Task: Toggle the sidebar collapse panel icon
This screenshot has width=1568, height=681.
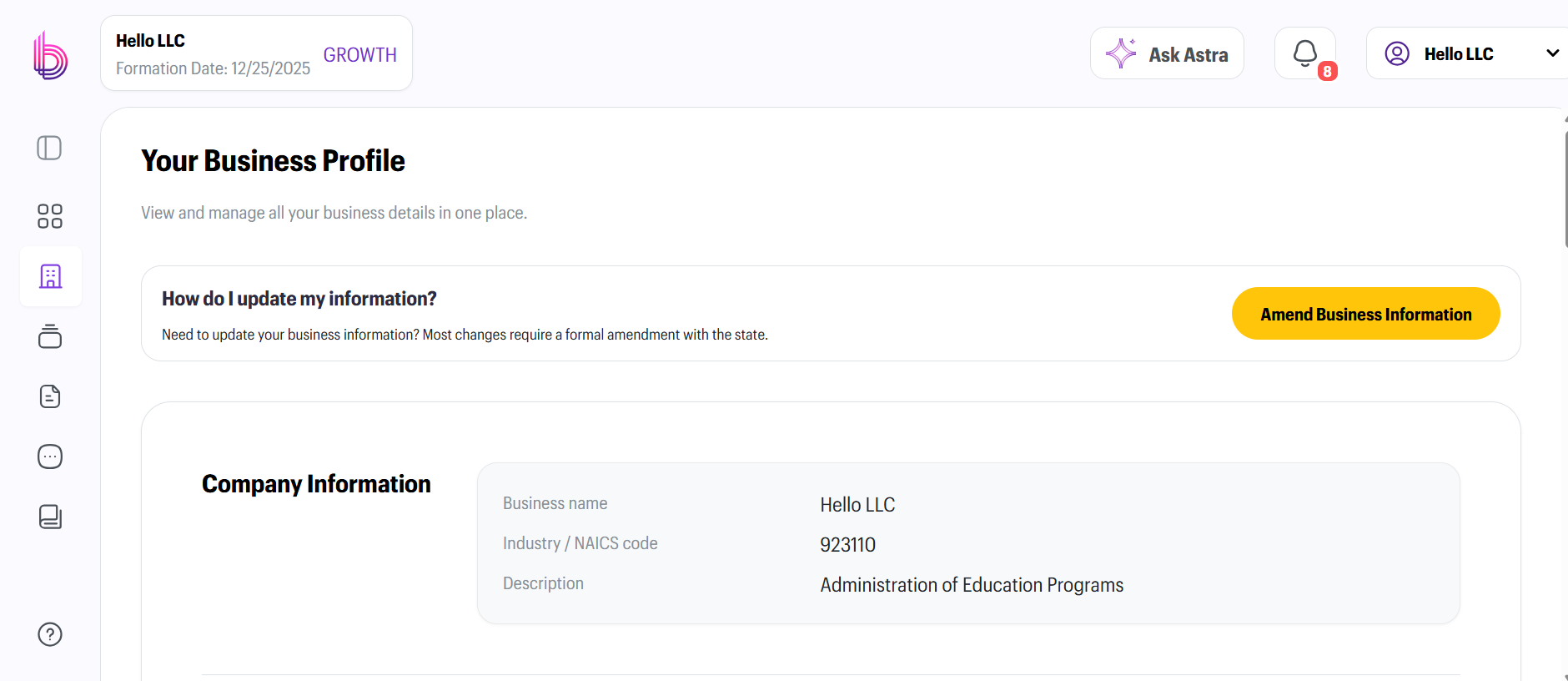Action: (49, 148)
